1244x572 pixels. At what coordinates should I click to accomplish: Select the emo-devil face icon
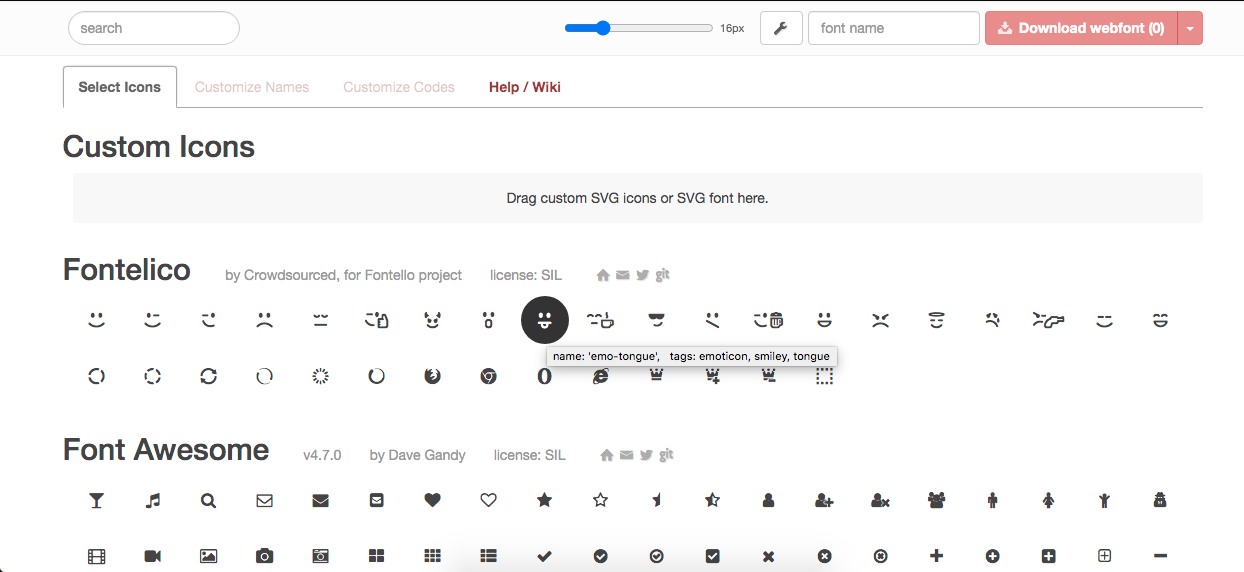(433, 320)
